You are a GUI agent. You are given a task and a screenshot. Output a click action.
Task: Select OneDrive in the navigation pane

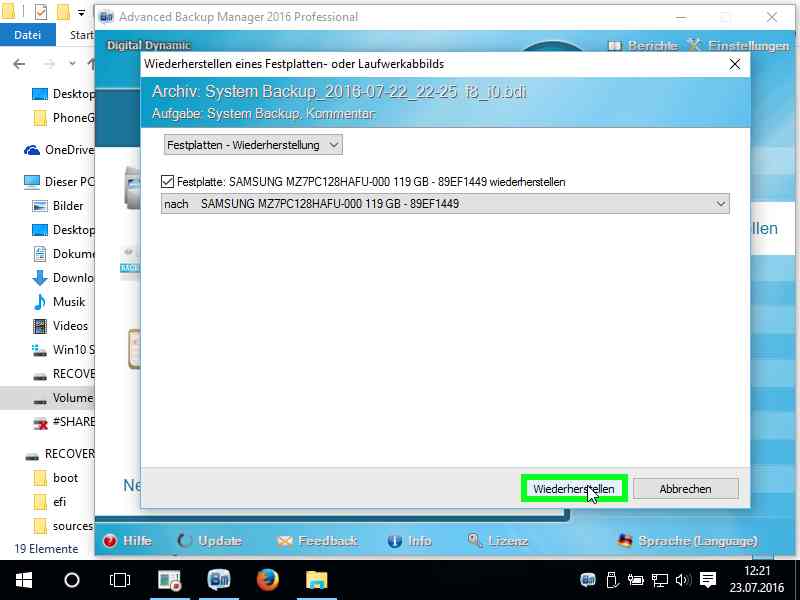click(59, 149)
